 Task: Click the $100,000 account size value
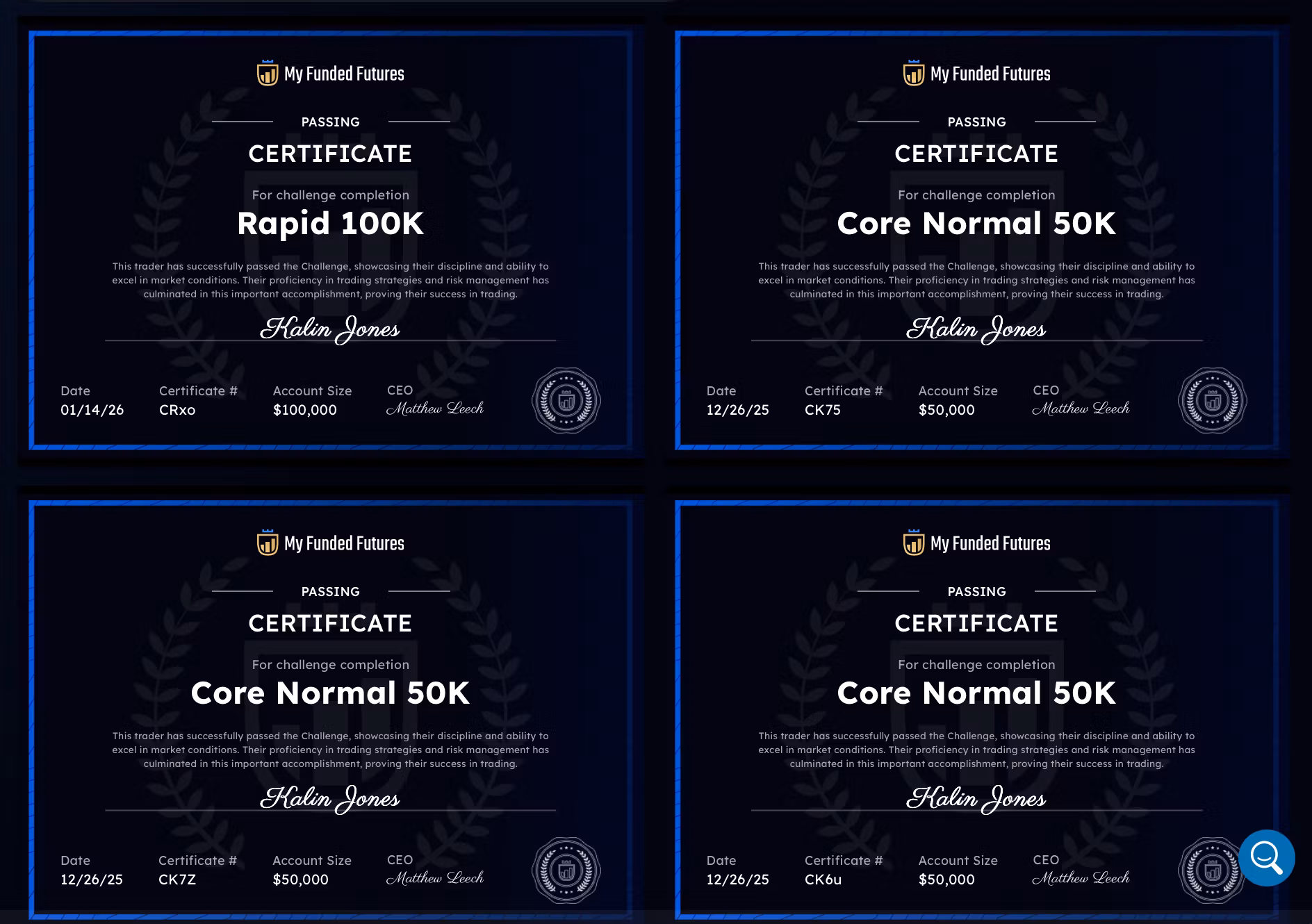tap(305, 410)
